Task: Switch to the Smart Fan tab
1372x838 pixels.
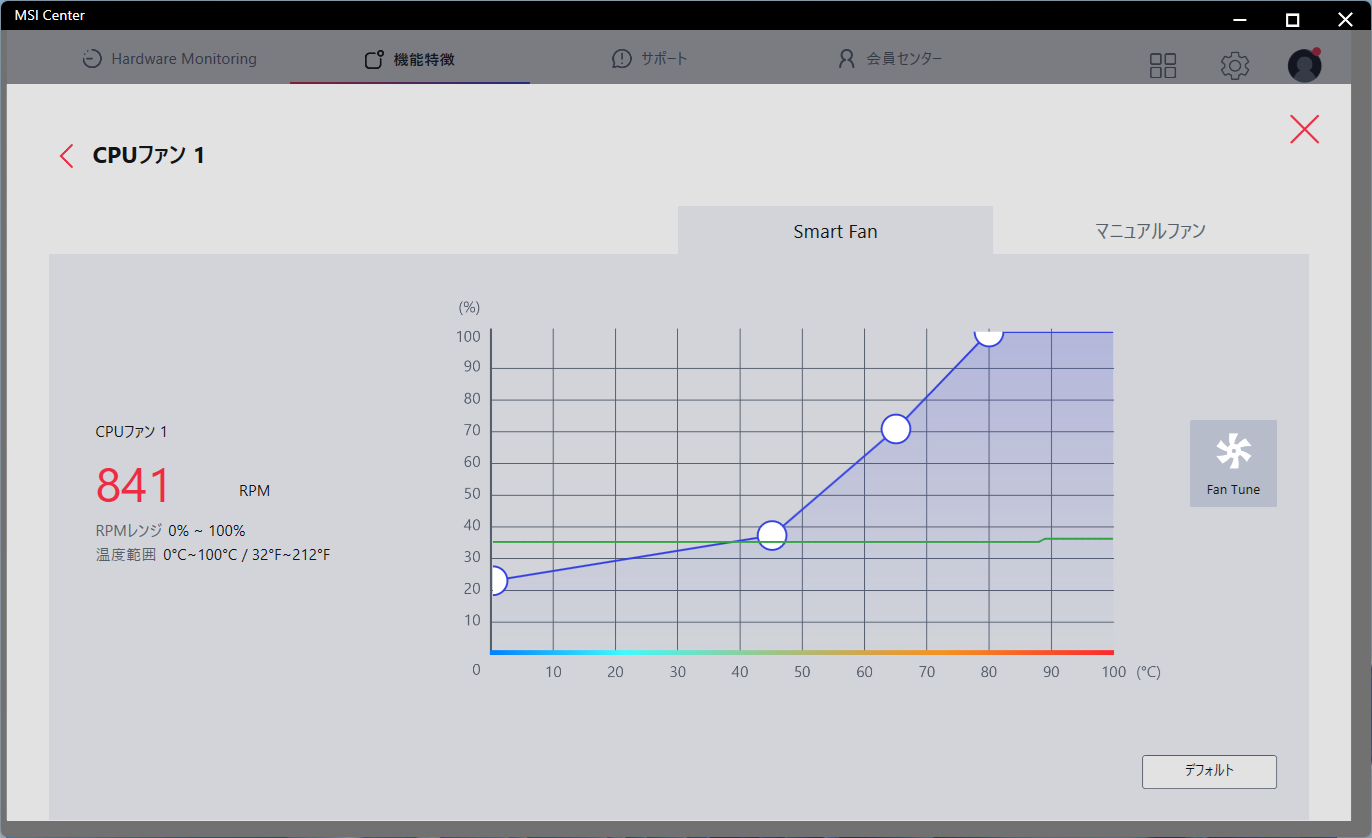Action: pos(835,231)
